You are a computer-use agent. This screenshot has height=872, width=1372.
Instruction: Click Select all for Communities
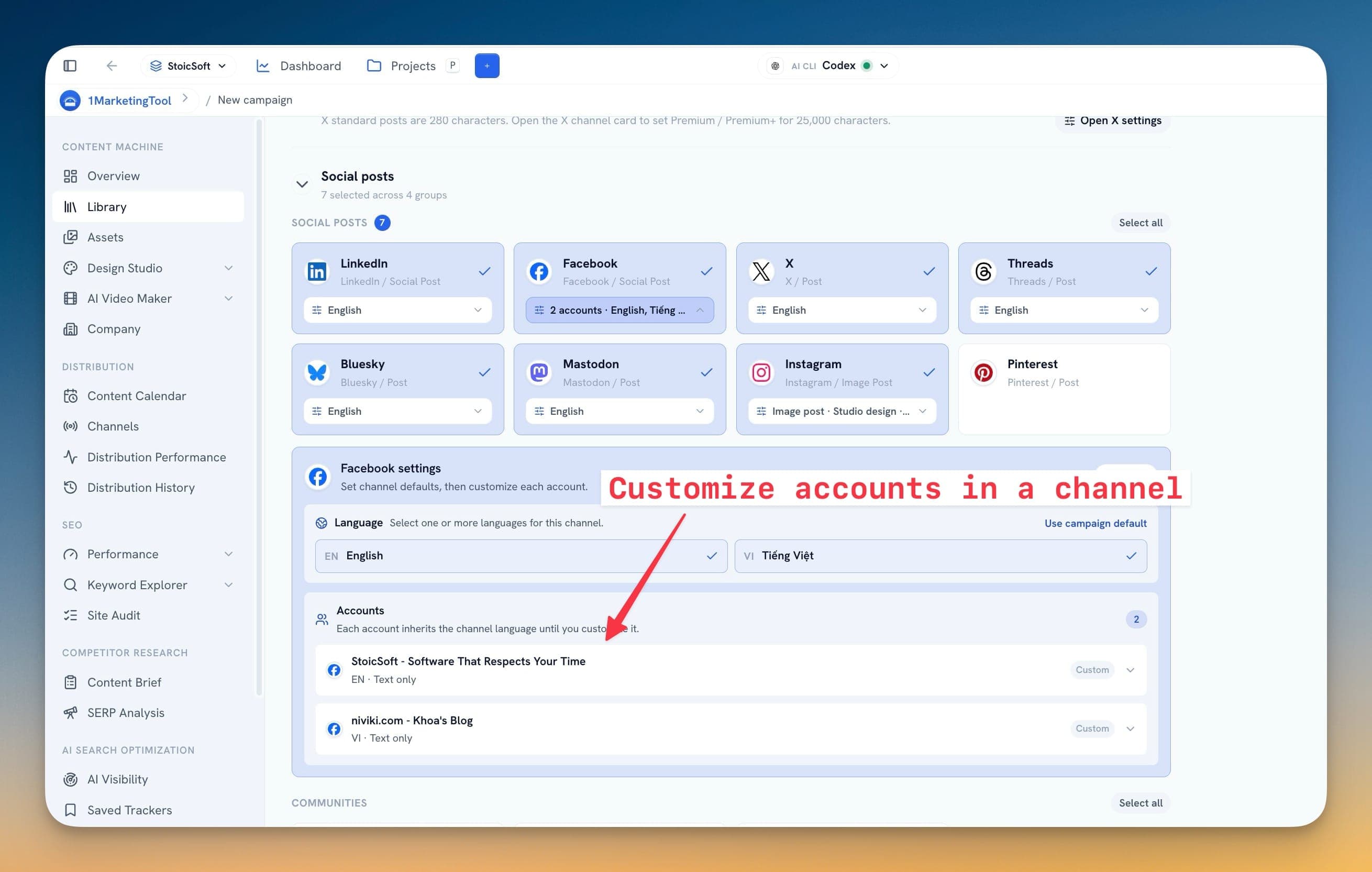[x=1140, y=802]
